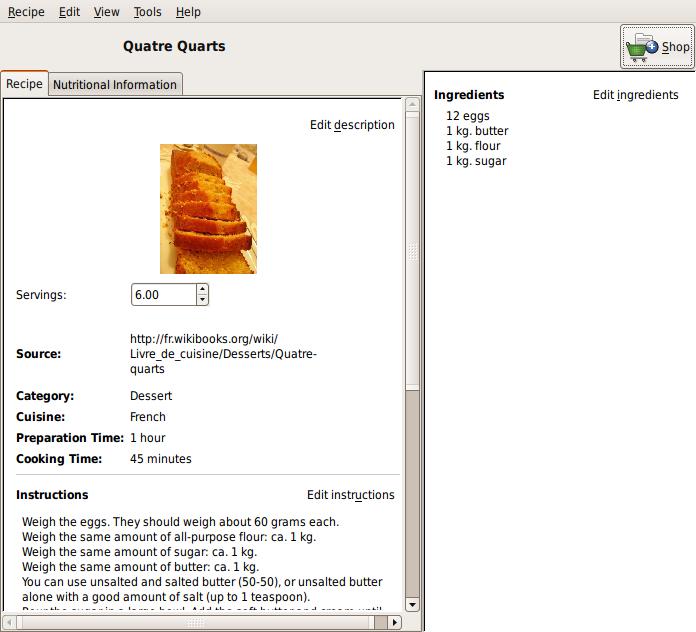Click the Quatre Quarts cake photo
696x632 pixels.
click(208, 209)
